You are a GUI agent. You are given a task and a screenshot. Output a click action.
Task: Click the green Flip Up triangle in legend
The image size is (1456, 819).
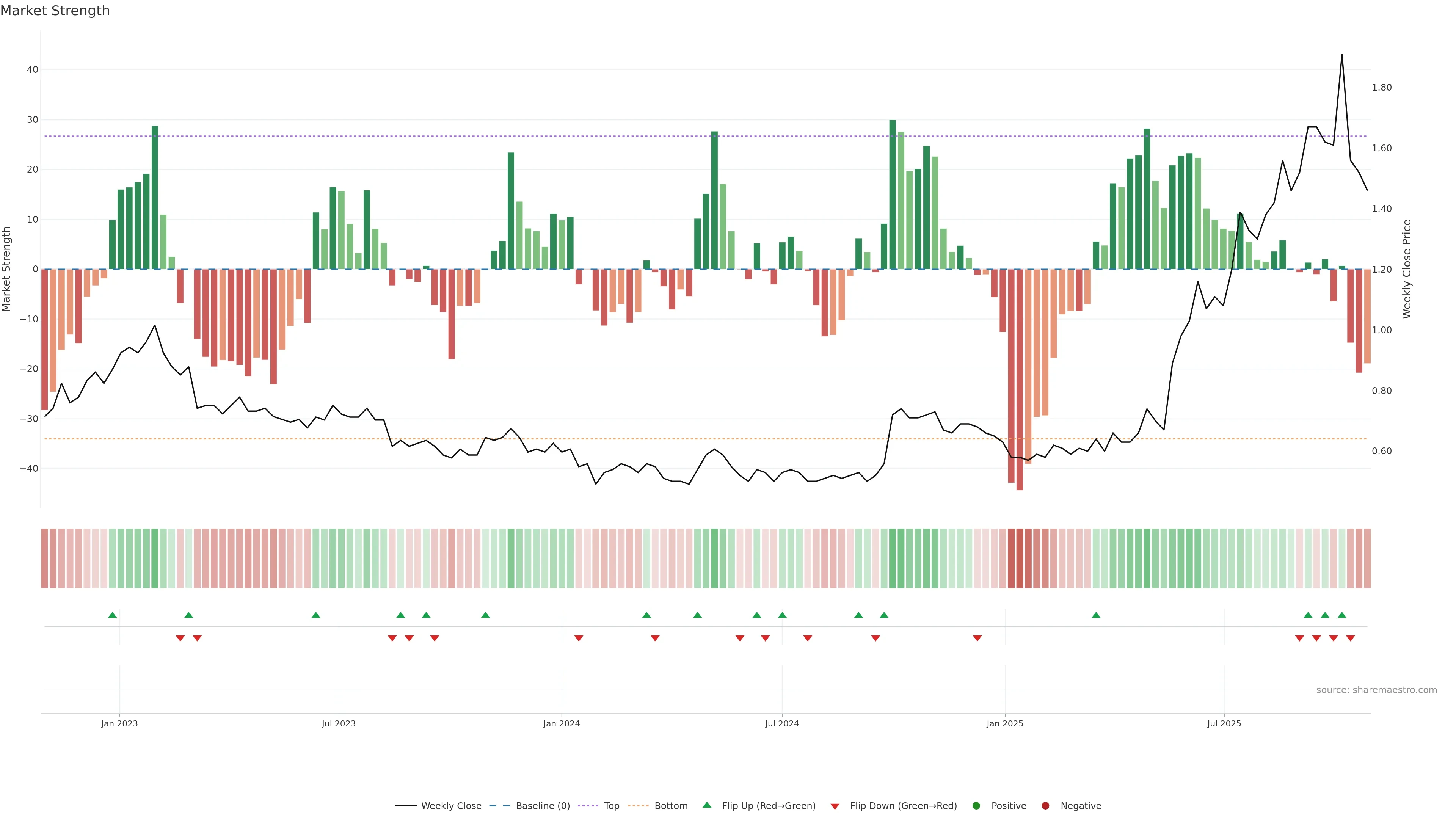[706, 805]
